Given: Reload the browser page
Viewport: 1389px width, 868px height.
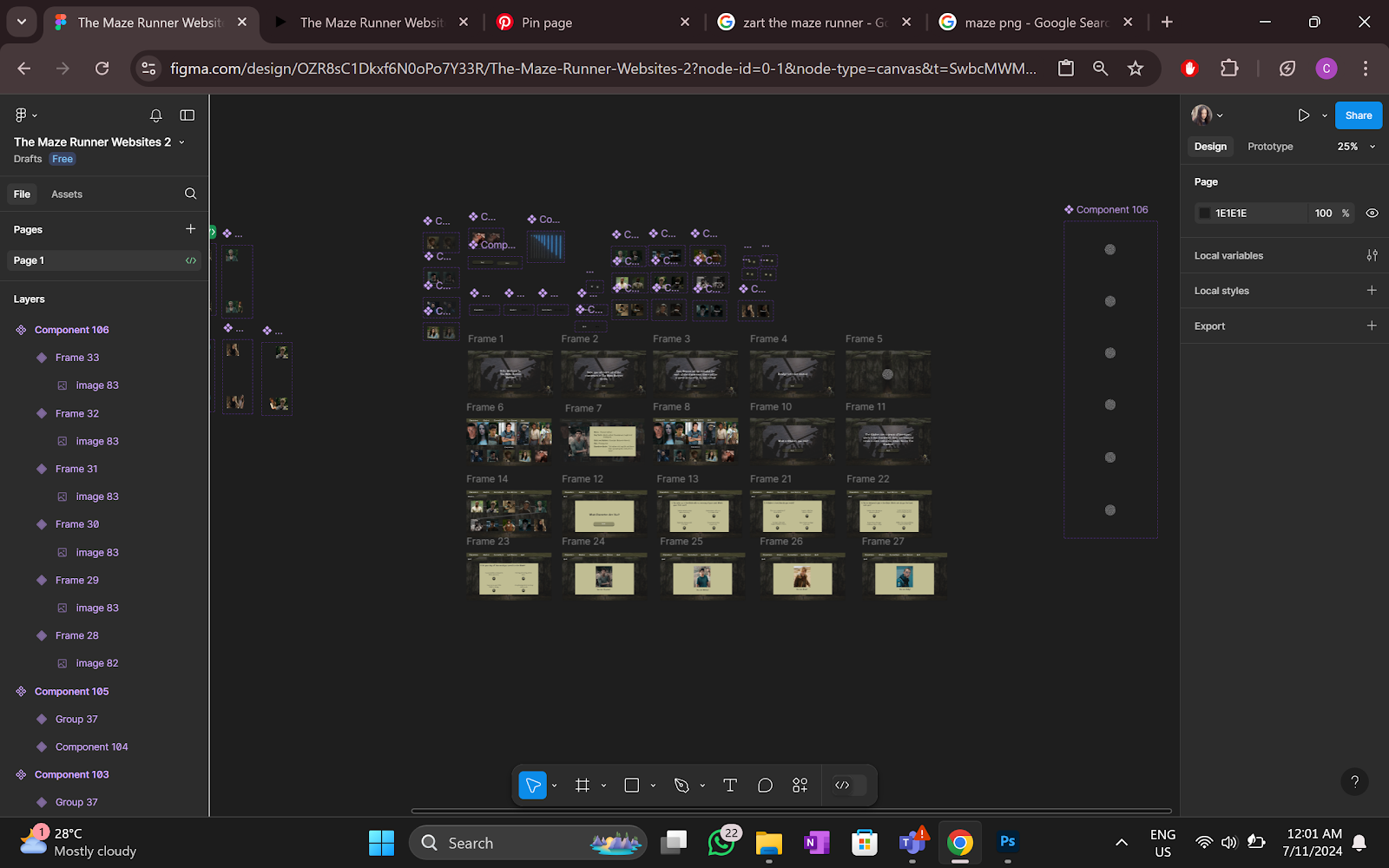Looking at the screenshot, I should coord(102,69).
